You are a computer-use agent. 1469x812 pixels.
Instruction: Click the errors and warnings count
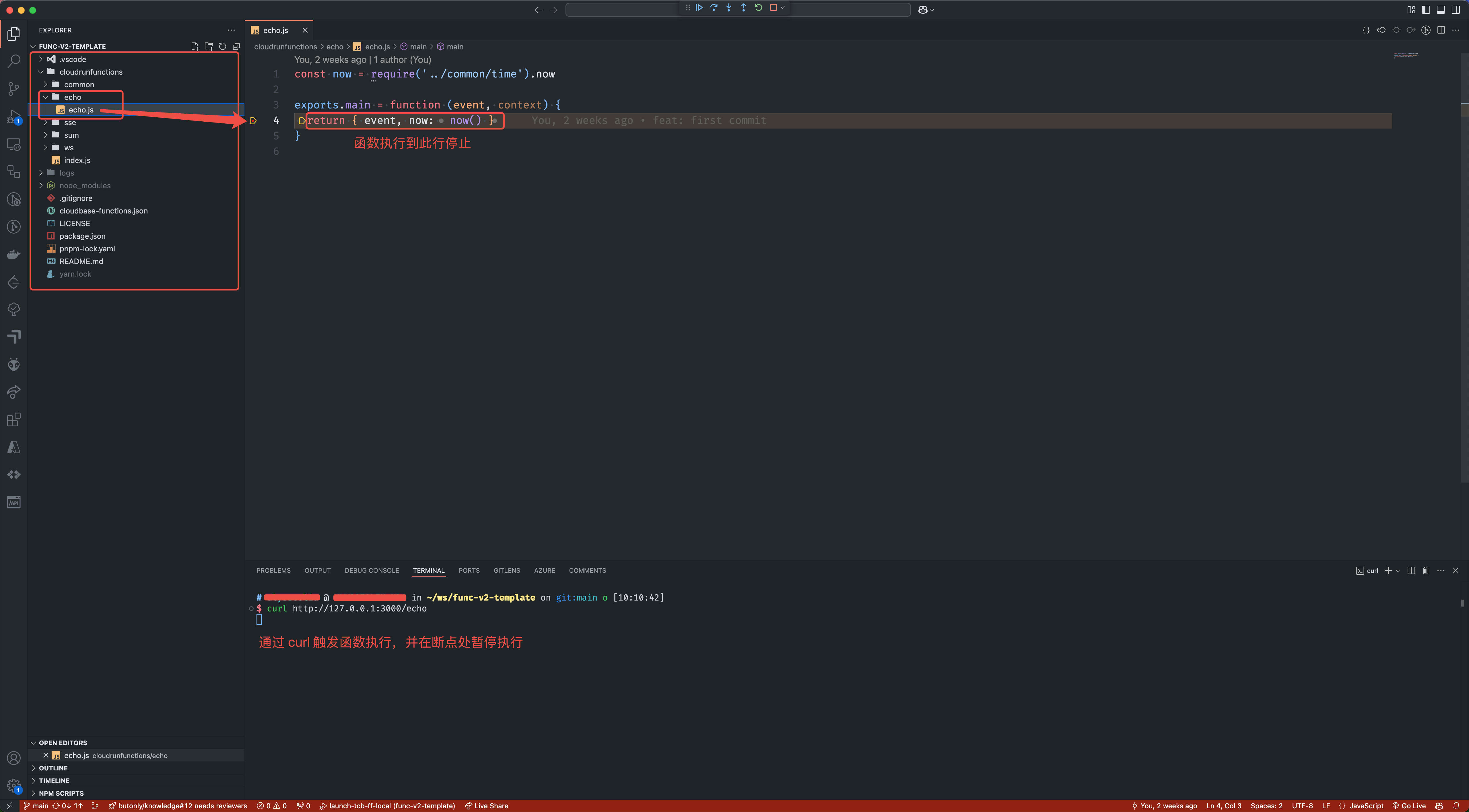[x=272, y=806]
